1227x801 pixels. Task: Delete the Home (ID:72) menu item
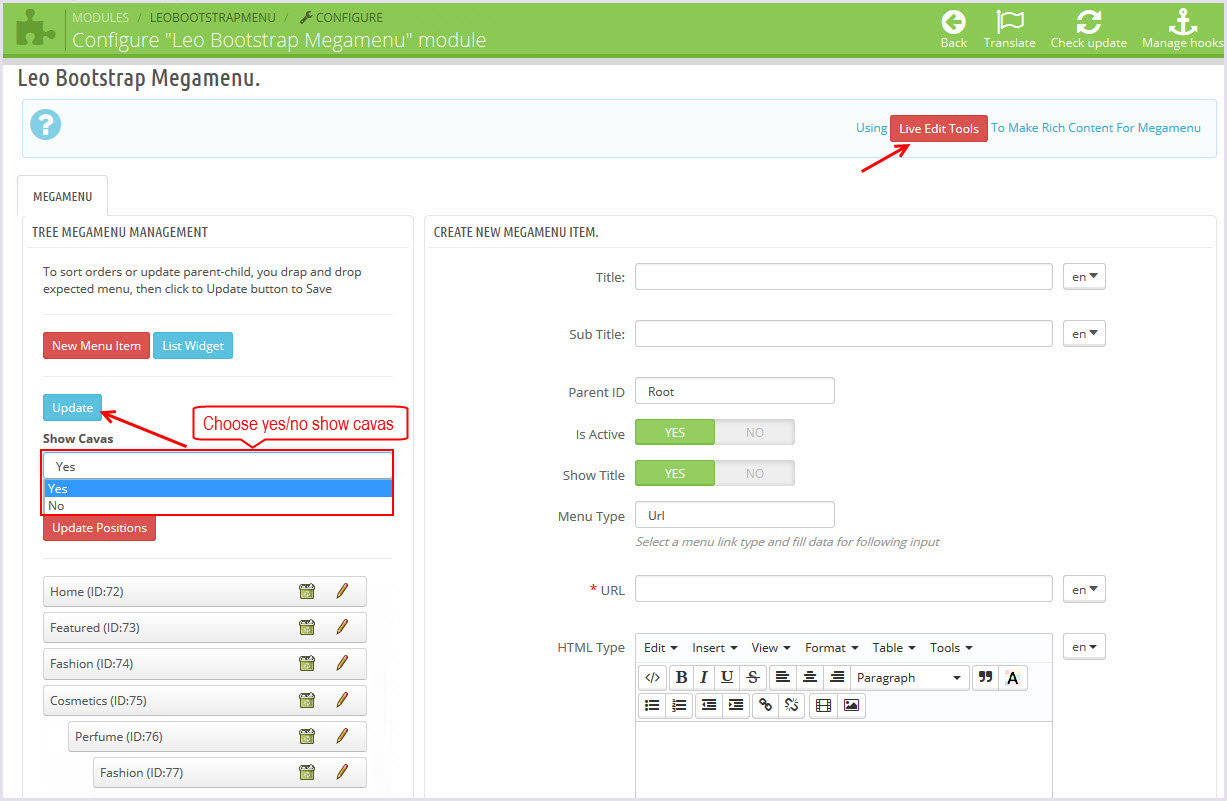pyautogui.click(x=307, y=591)
